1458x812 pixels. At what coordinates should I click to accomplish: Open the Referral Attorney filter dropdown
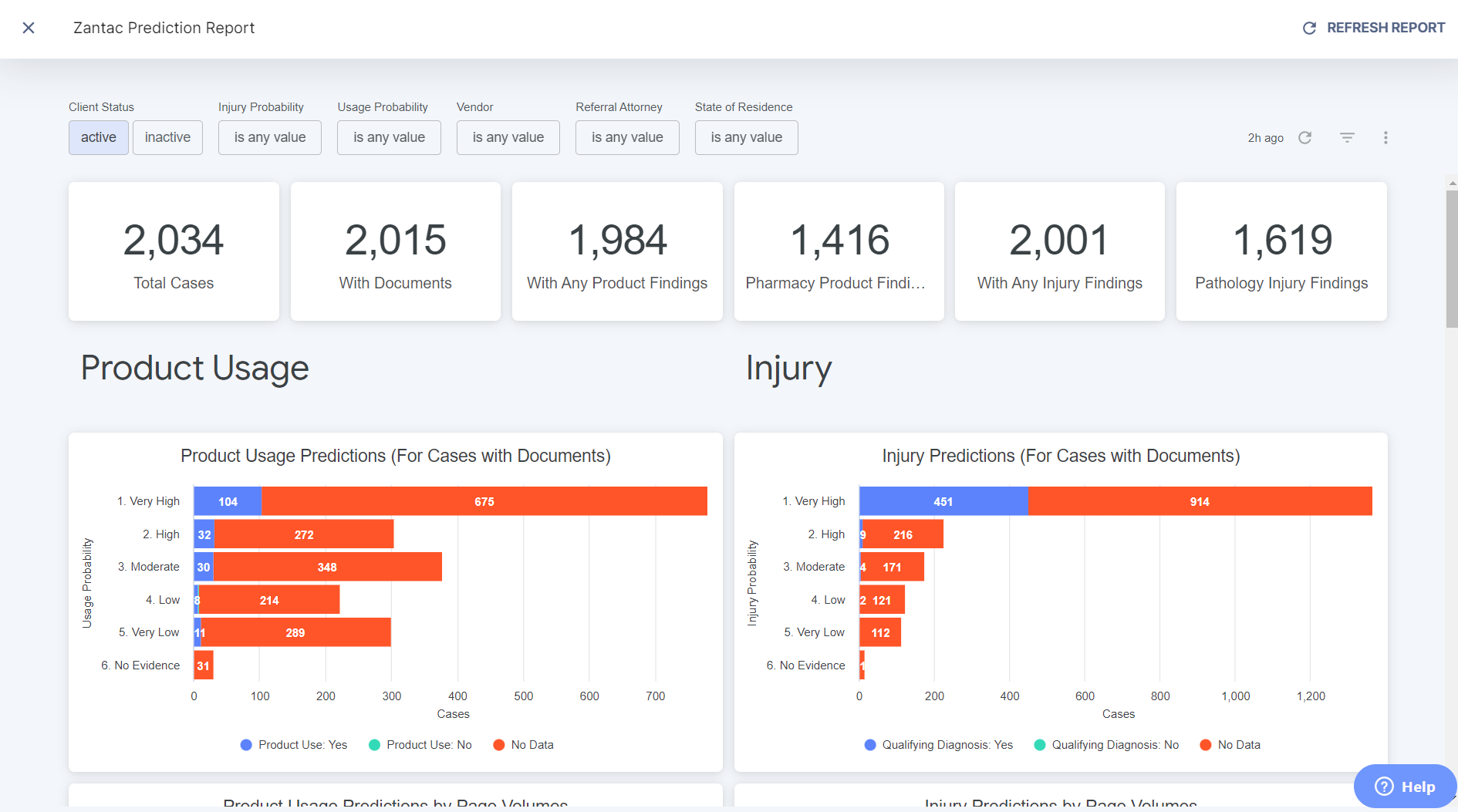pos(627,137)
